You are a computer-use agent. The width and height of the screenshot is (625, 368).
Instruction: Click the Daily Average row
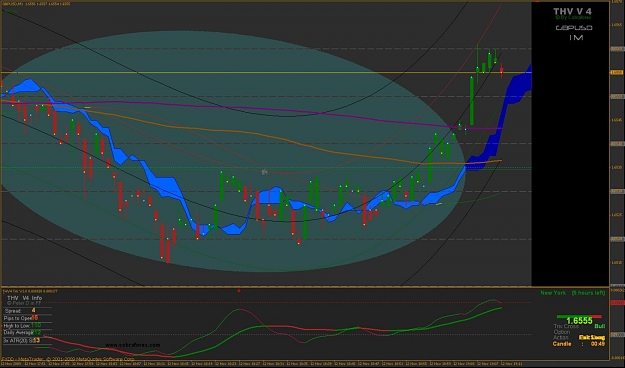(27, 333)
